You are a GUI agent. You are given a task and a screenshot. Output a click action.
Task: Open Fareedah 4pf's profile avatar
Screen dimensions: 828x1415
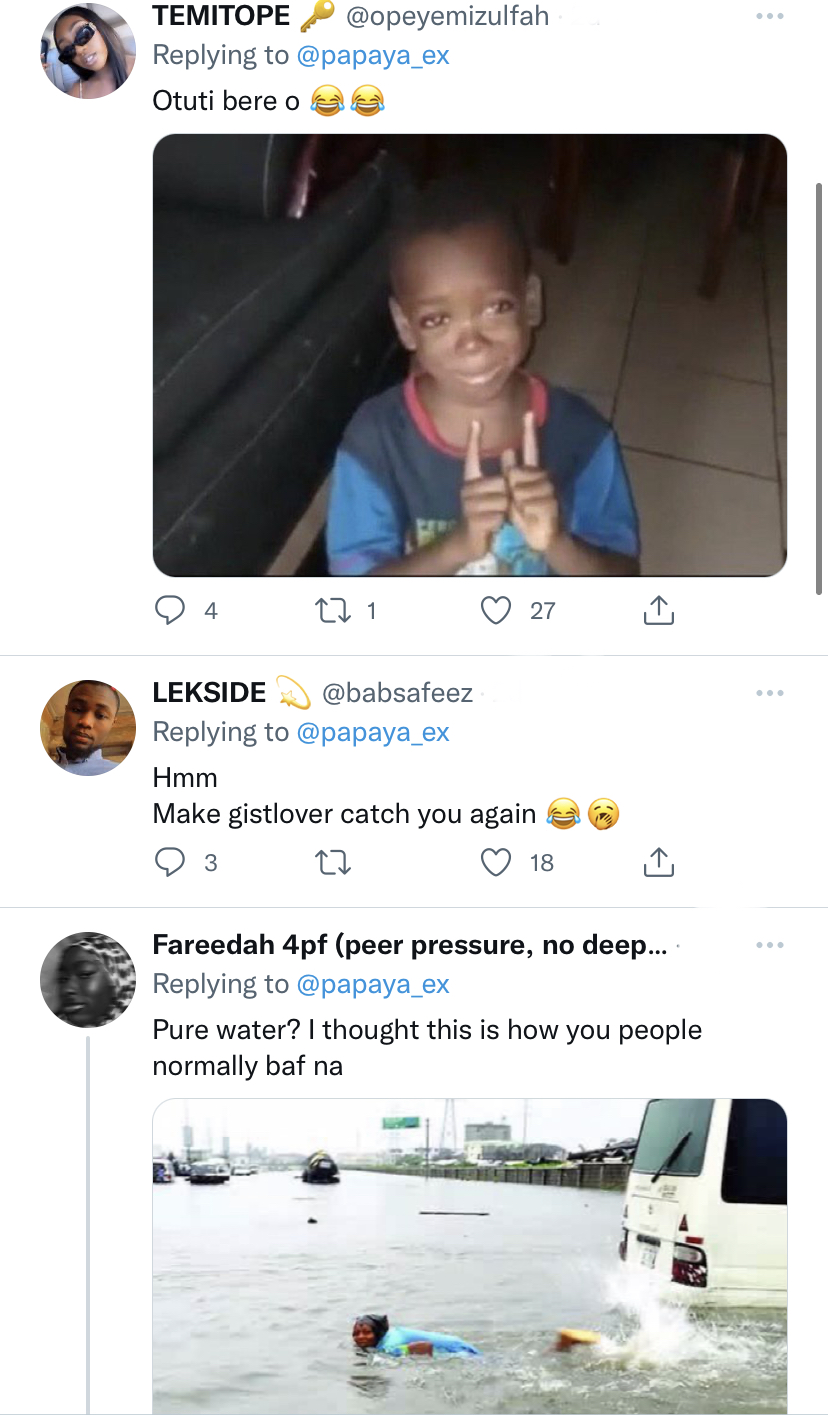click(88, 979)
